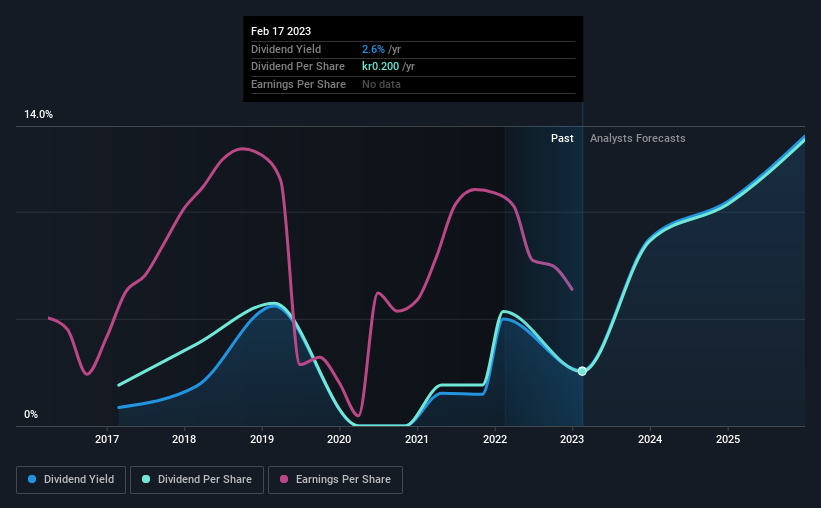821x508 pixels.
Task: Click the kr0.200 dividend per share value
Action: pyautogui.click(x=381, y=67)
